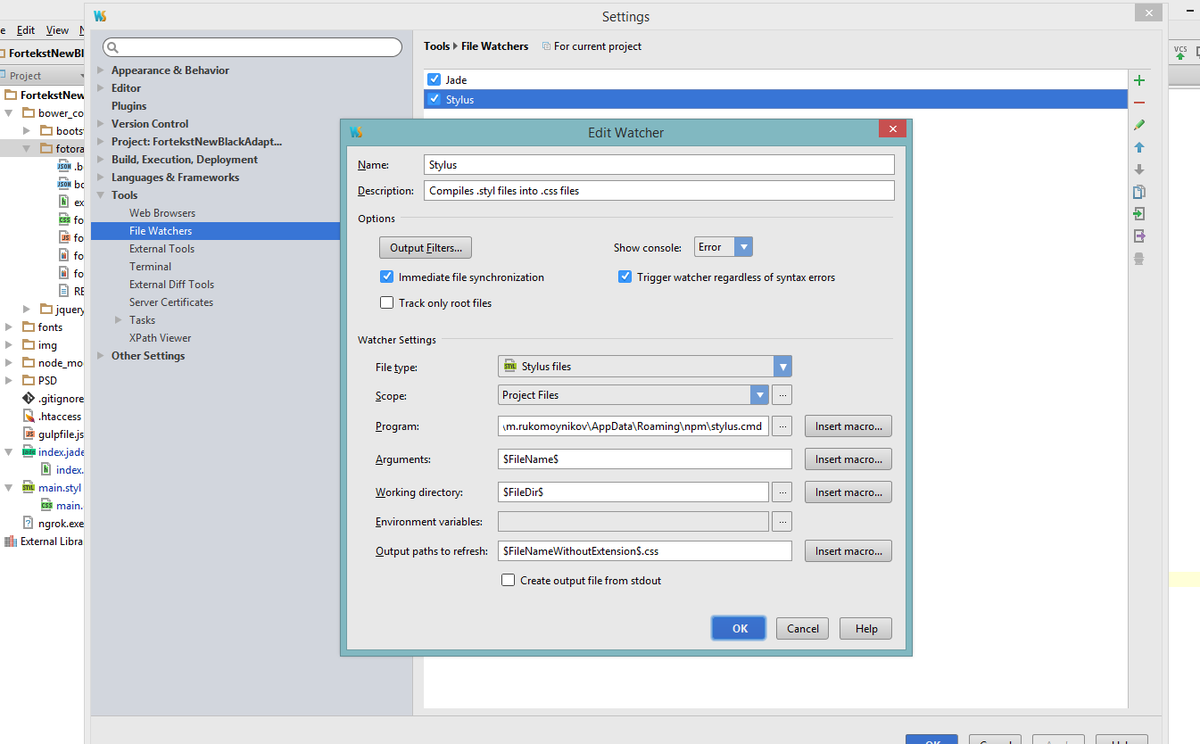Click the grayed-out icon below export

pos(1139,258)
